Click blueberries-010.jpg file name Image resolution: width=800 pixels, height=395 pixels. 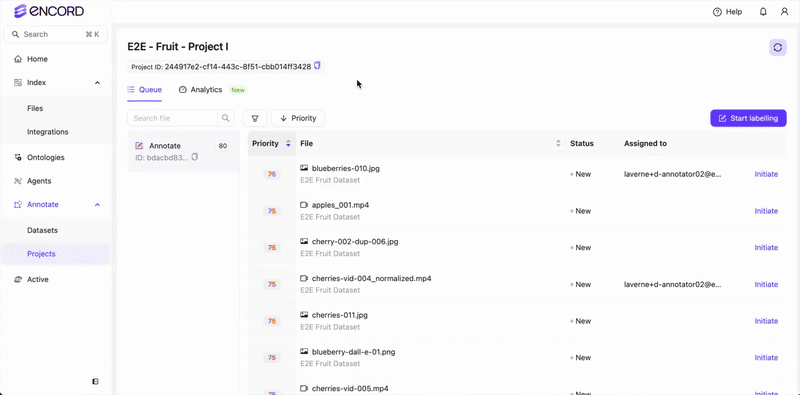[346, 168]
